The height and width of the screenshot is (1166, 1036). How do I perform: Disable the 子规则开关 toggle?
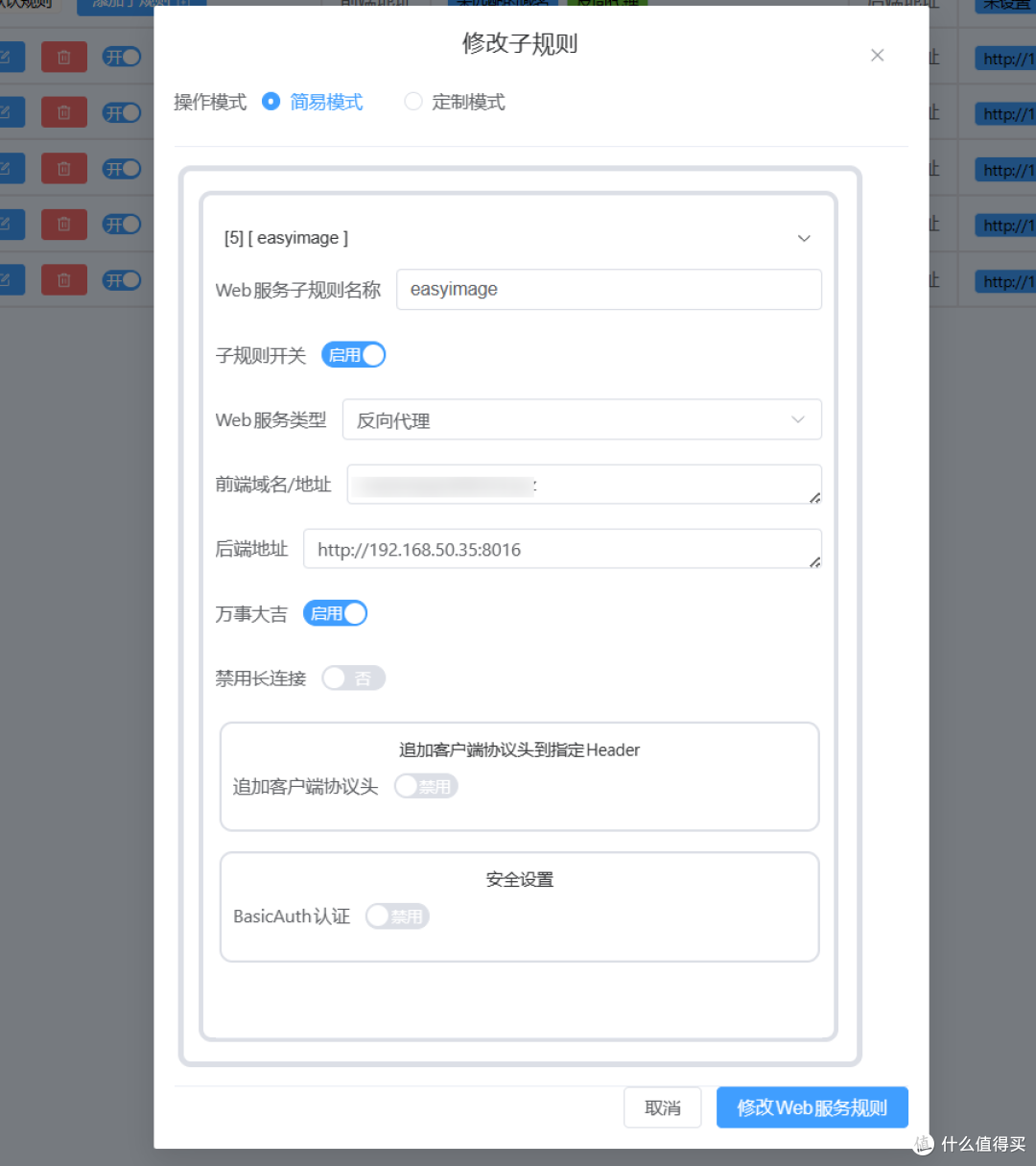(x=354, y=354)
